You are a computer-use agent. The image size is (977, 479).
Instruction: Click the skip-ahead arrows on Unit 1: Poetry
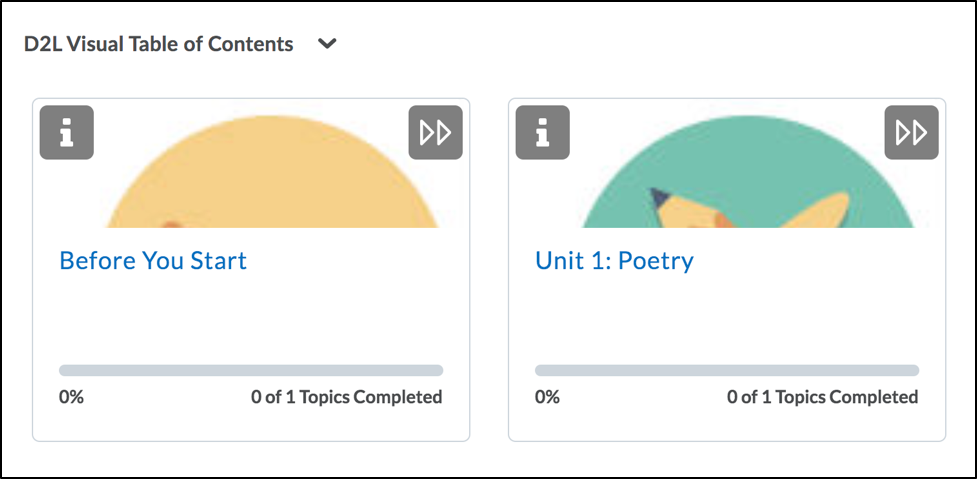coord(912,132)
